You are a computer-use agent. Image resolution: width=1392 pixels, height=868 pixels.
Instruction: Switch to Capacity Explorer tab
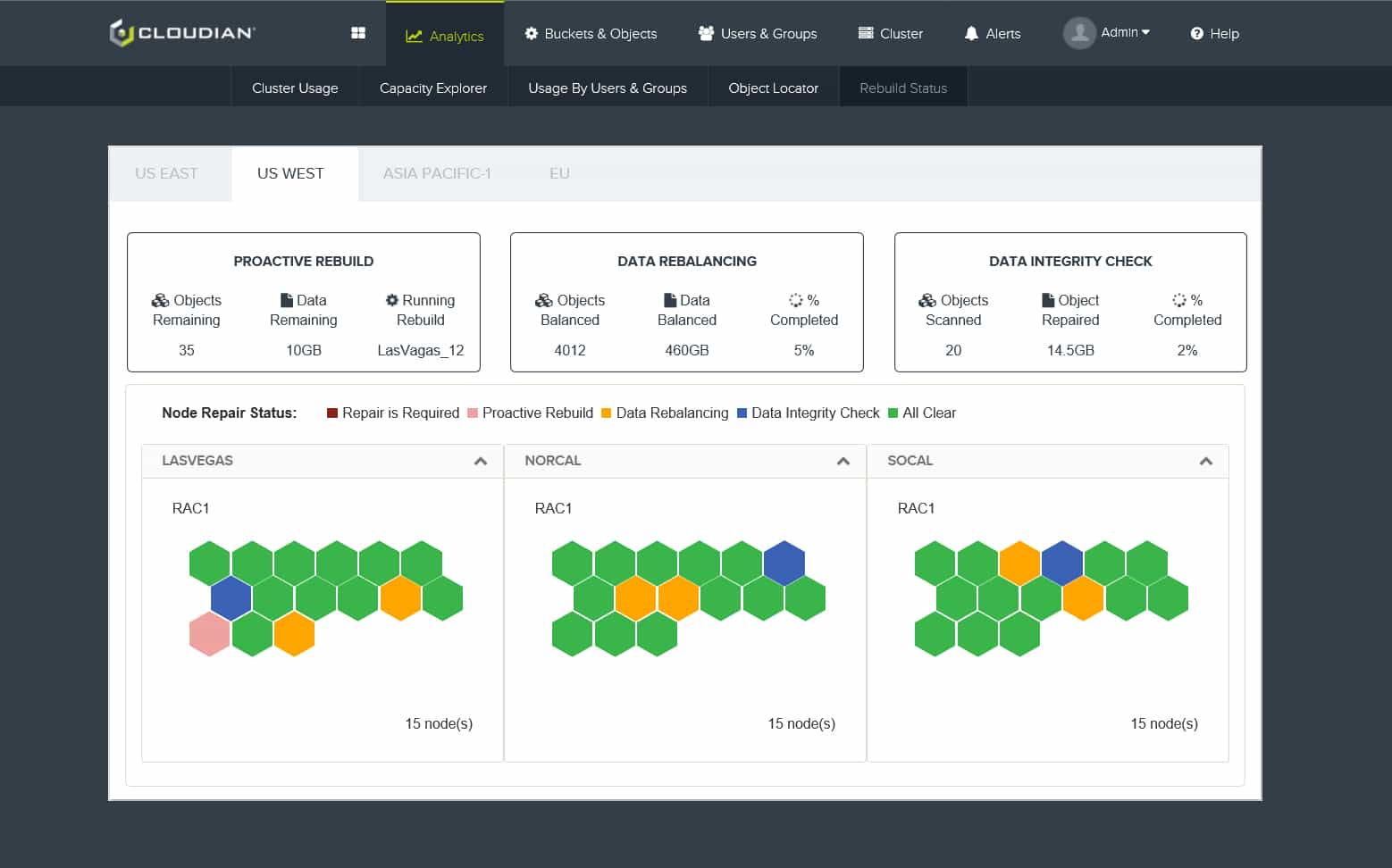433,88
